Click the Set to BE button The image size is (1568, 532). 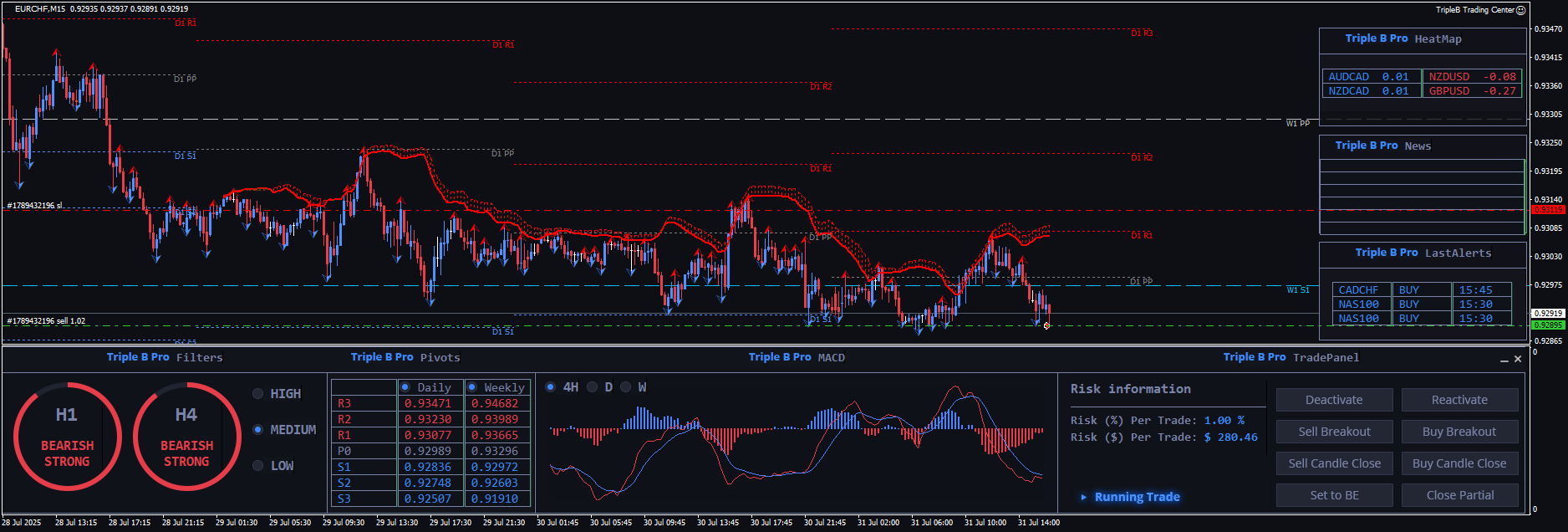tap(1334, 495)
